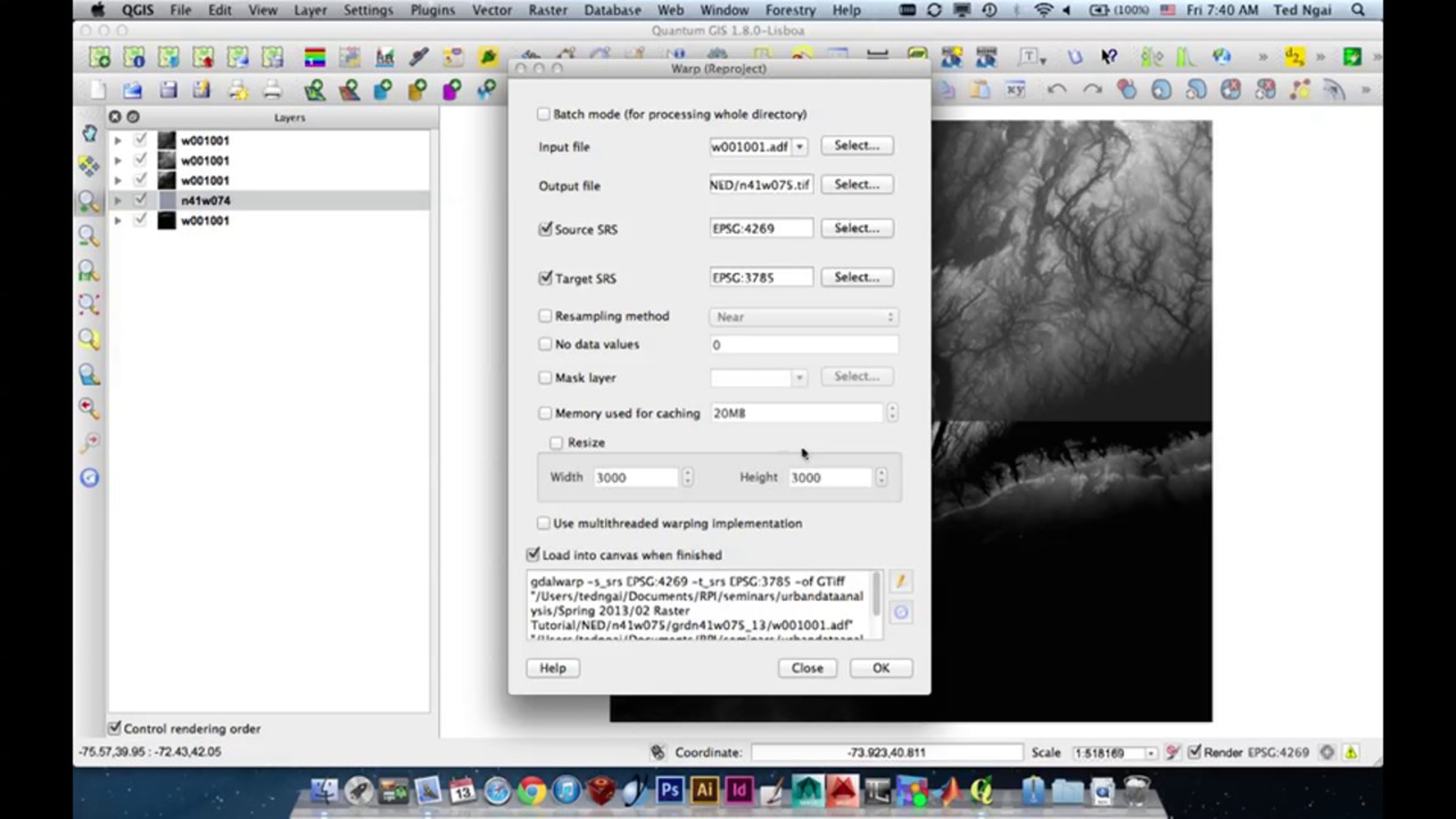Open Photoshop from the dock

coord(669,790)
